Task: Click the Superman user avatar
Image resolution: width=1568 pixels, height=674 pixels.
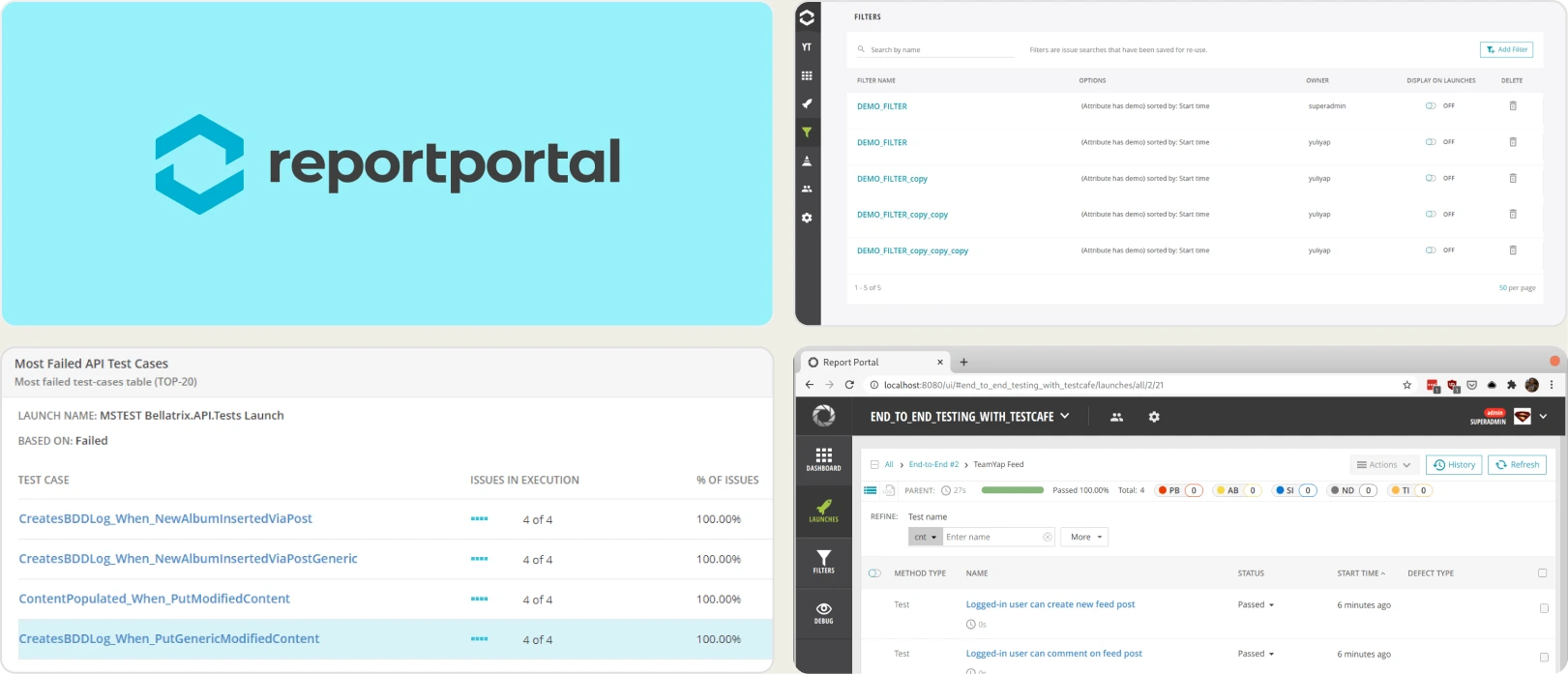Action: click(x=1523, y=417)
